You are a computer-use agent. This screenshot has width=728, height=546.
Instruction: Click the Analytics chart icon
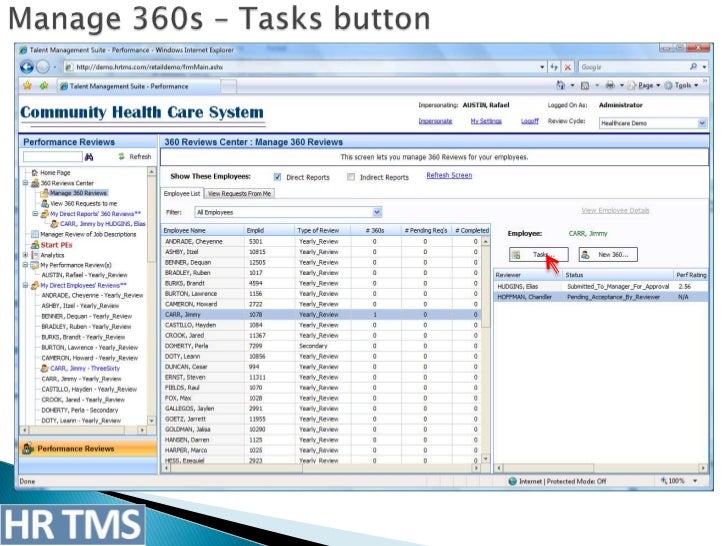[x=35, y=255]
